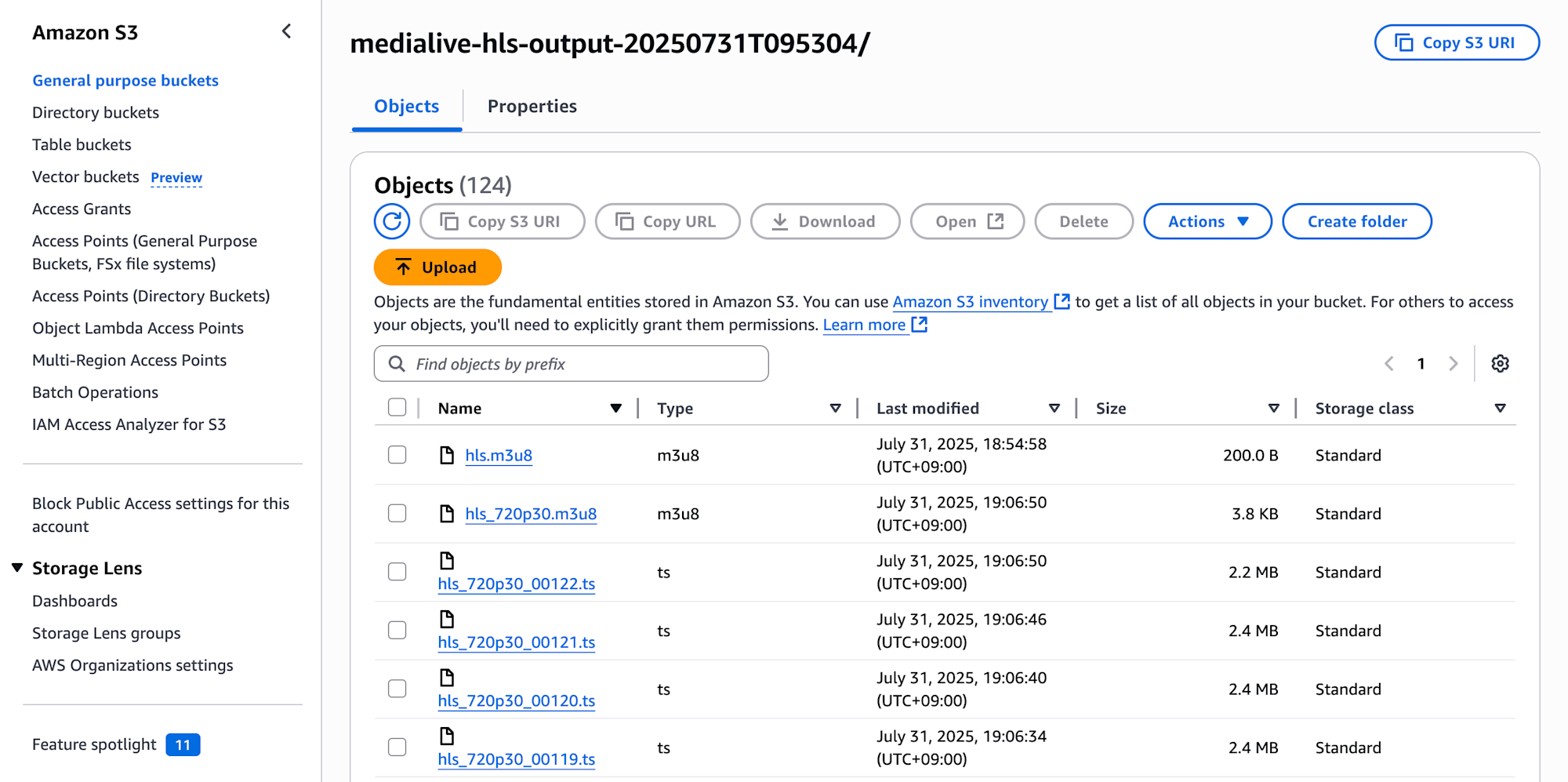Open Table buckets
The width and height of the screenshot is (1568, 782).
[x=82, y=144]
